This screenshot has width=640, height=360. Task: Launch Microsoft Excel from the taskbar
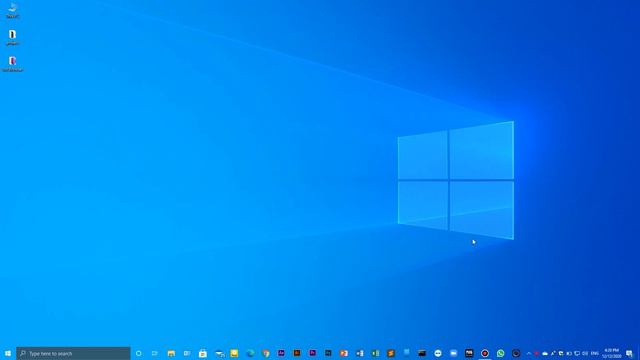click(375, 353)
